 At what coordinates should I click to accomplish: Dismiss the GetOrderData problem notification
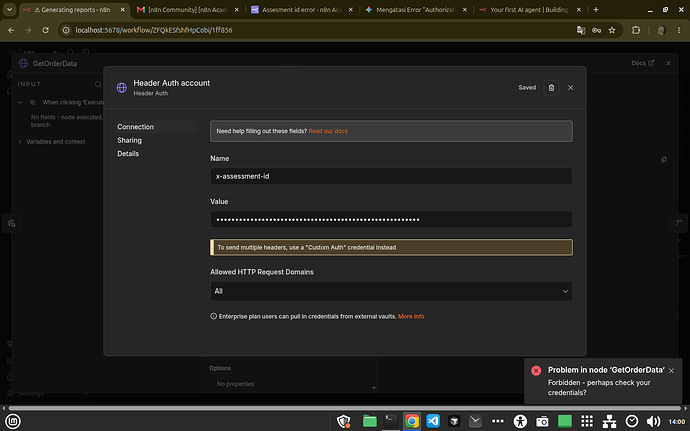[x=671, y=371]
